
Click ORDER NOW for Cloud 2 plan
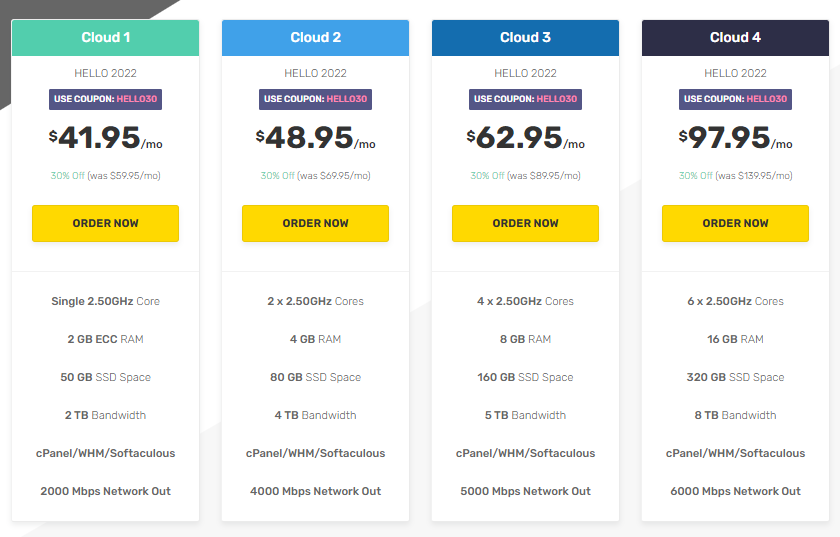tap(315, 223)
